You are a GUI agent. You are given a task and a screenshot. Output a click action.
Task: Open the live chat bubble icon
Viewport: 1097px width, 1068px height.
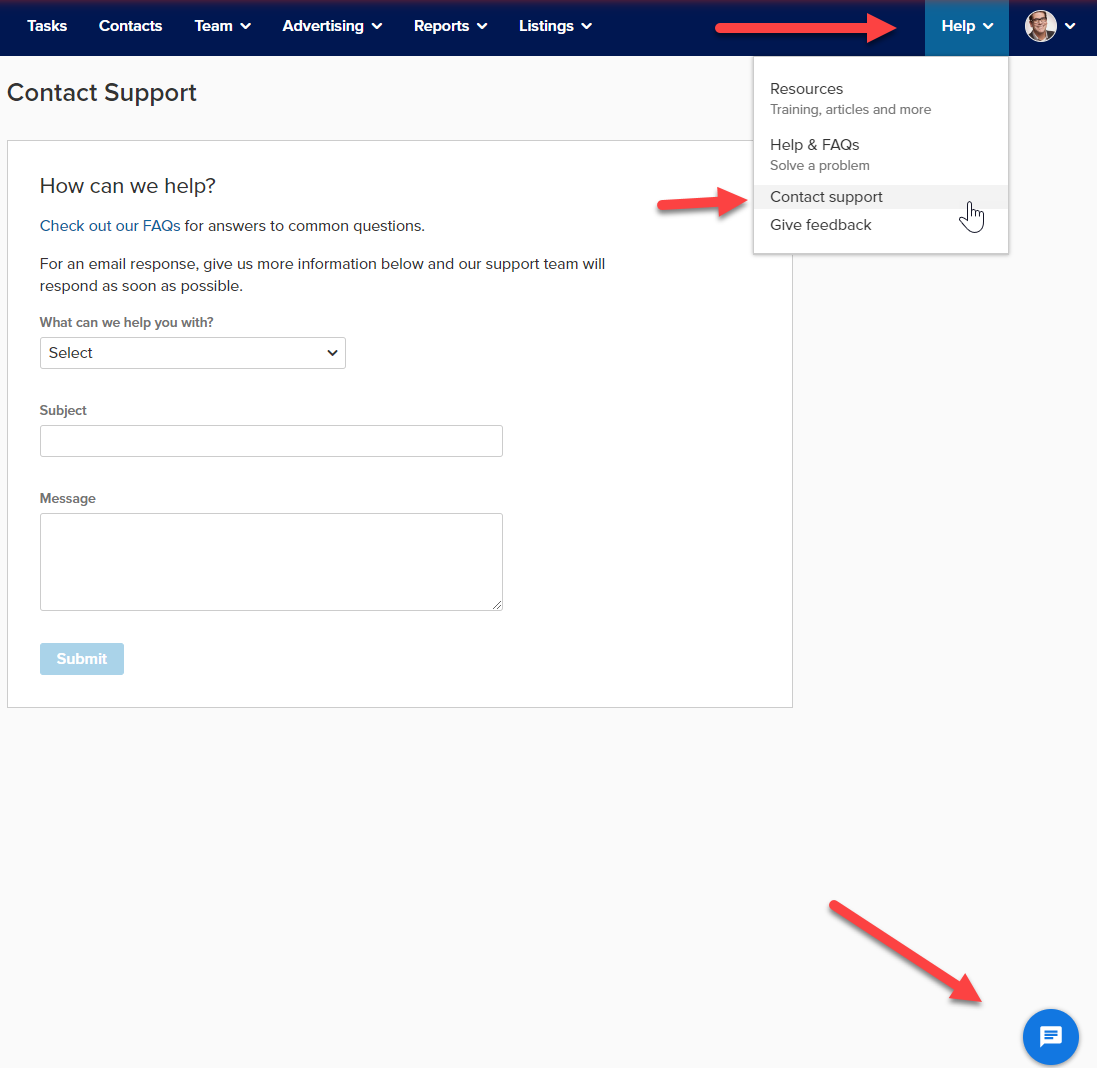pyautogui.click(x=1050, y=1037)
